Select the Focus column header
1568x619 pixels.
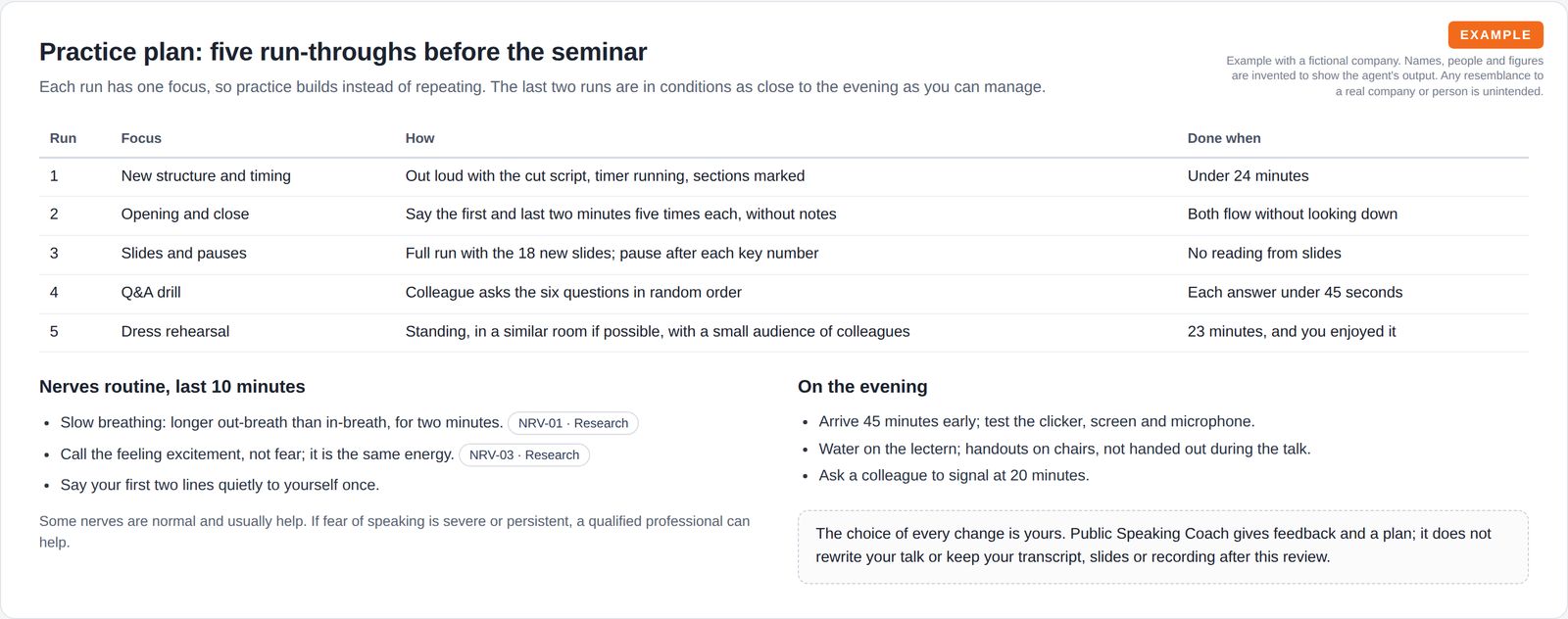(141, 138)
